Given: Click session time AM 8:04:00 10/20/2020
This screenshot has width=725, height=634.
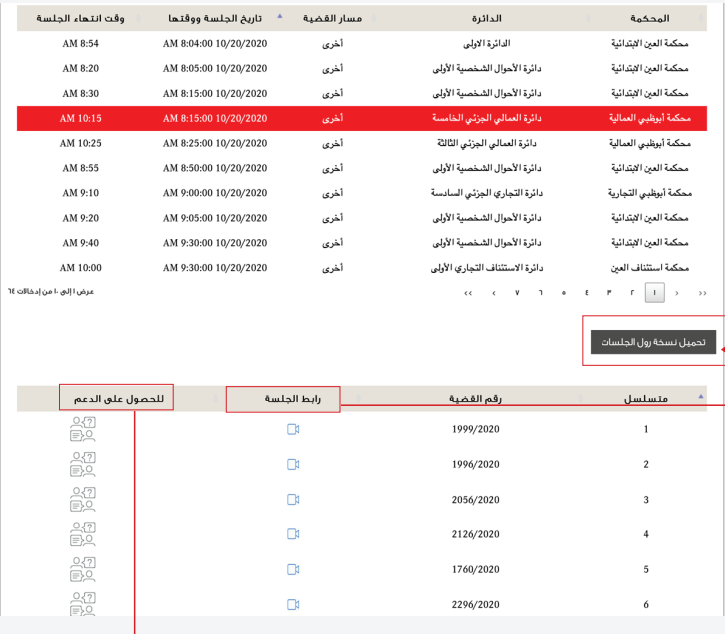Looking at the screenshot, I should click(x=215, y=43).
